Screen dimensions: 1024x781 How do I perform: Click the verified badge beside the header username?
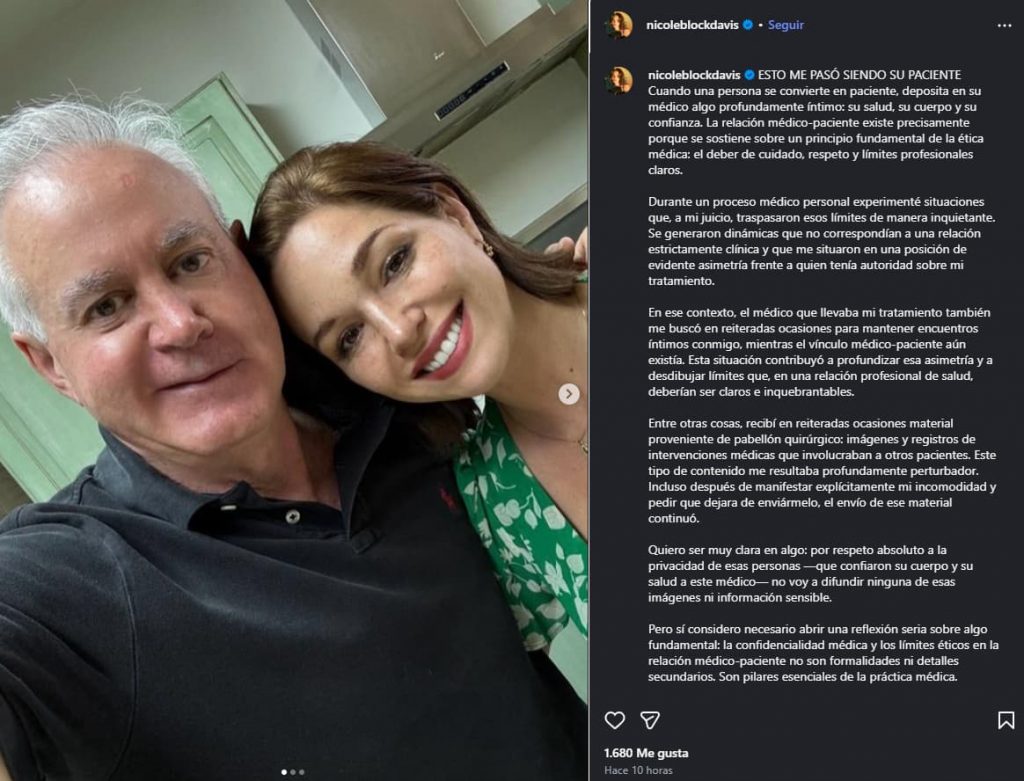pos(748,25)
